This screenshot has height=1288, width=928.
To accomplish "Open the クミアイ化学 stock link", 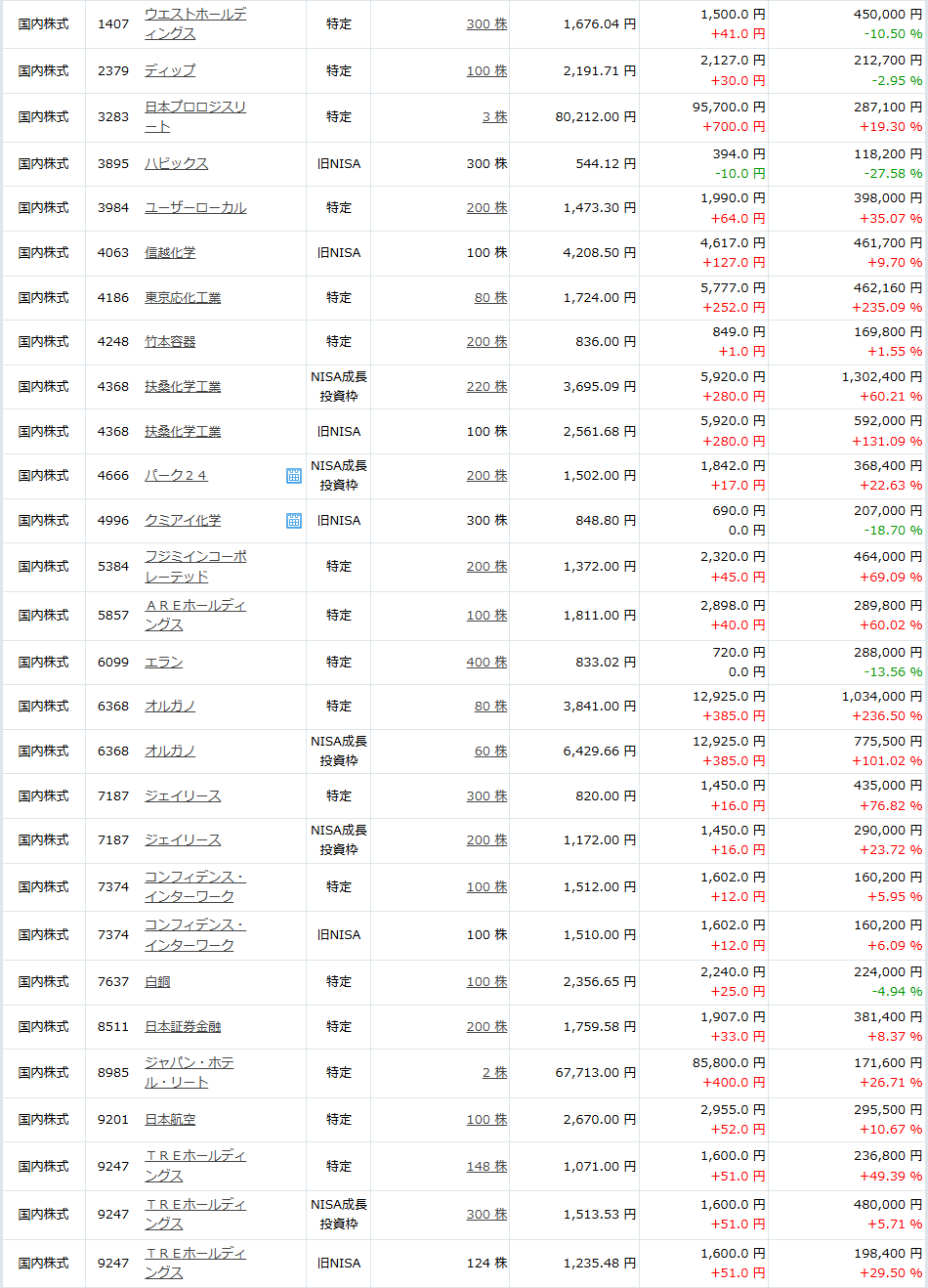I will [183, 520].
